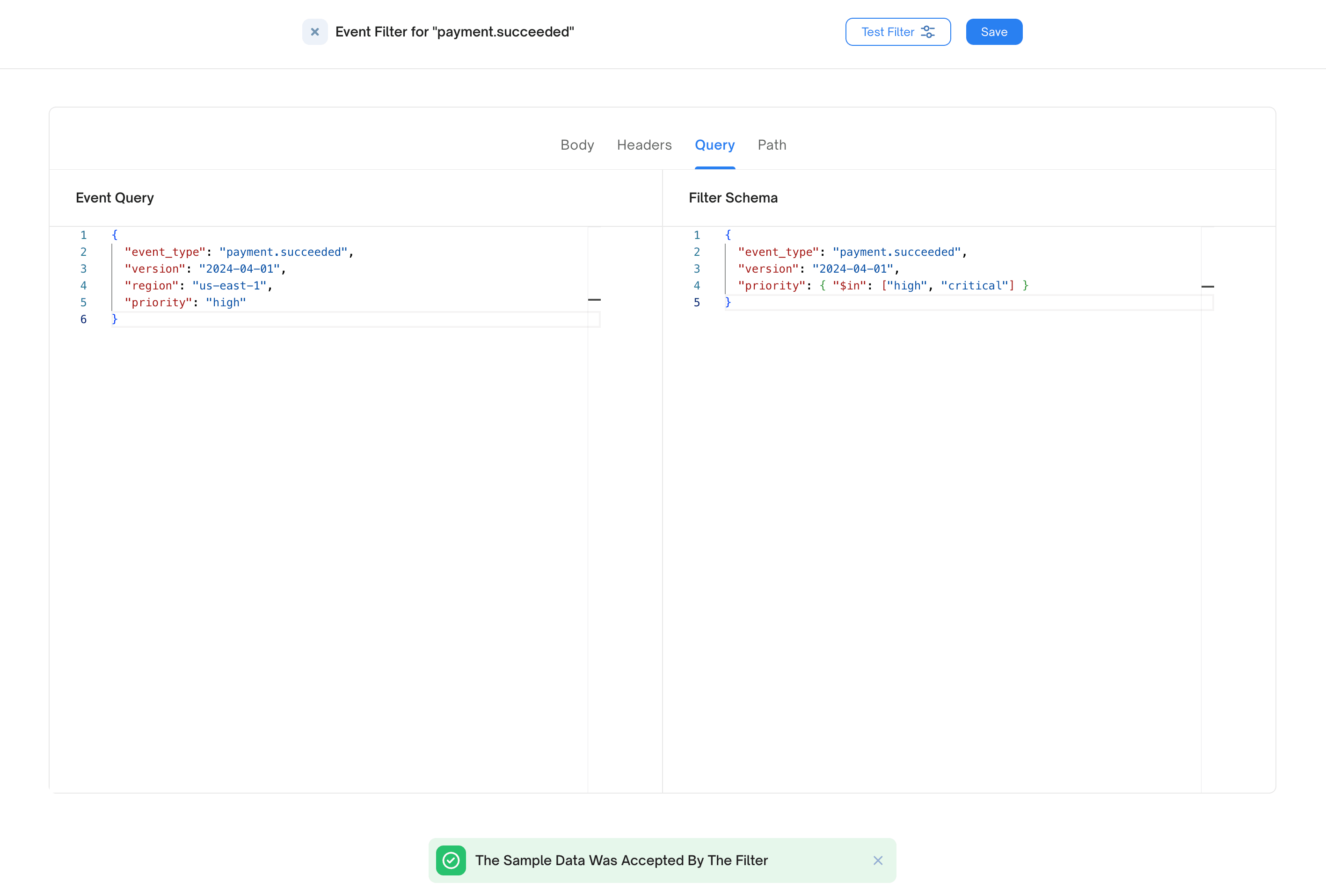Image resolution: width=1326 pixels, height=896 pixels.
Task: Place cursor at closing brace in Event Query
Action: tap(115, 319)
